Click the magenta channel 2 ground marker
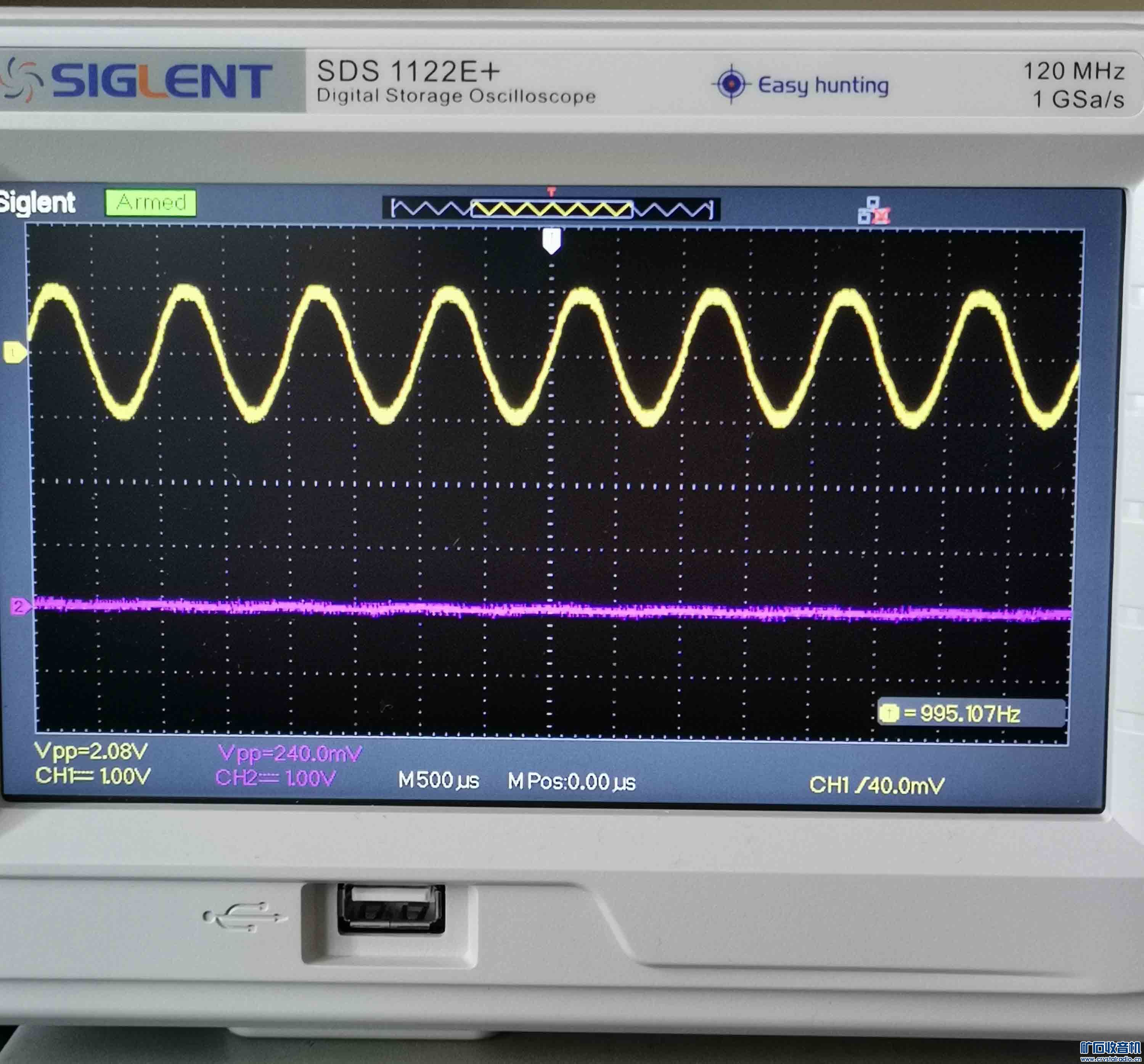1144x1064 pixels. pyautogui.click(x=19, y=606)
